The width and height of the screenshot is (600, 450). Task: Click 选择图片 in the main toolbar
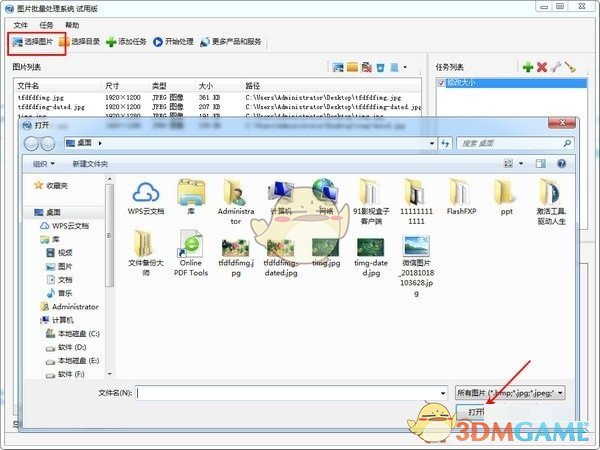tap(33, 42)
